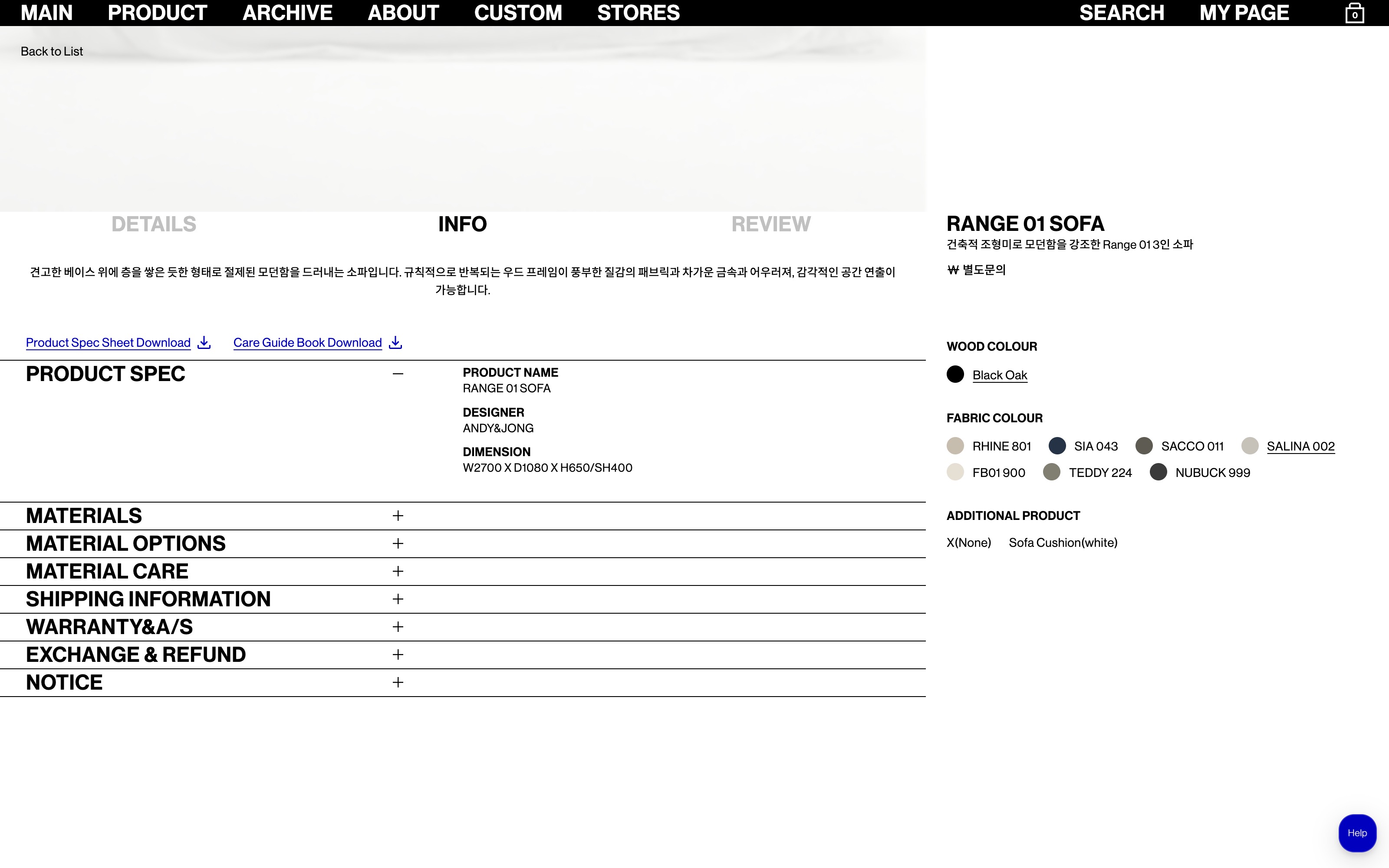Click plus icon for Warranty&A/S
Image resolution: width=1389 pixels, height=868 pixels.
(x=398, y=627)
